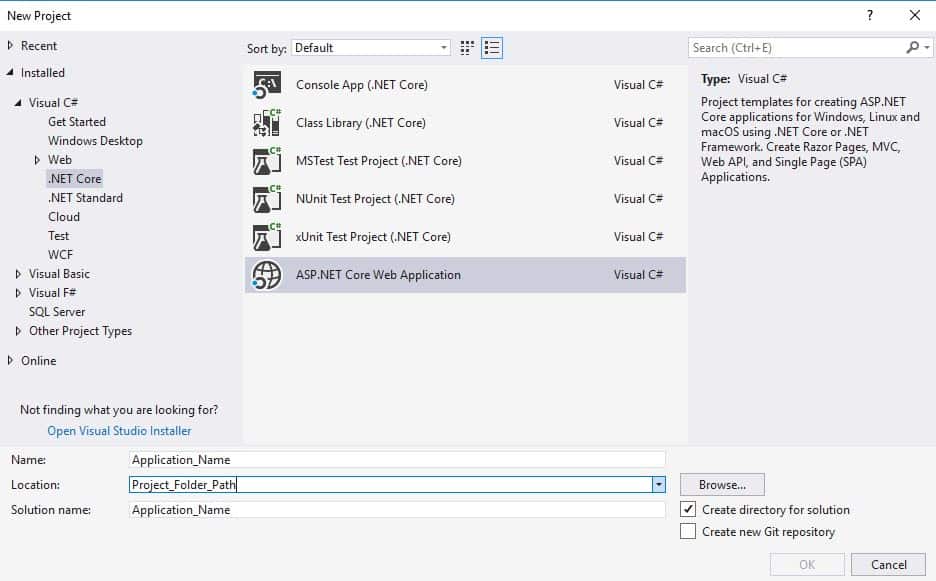Open Visual Studio Installer link
The width and height of the screenshot is (936, 581).
tap(119, 431)
